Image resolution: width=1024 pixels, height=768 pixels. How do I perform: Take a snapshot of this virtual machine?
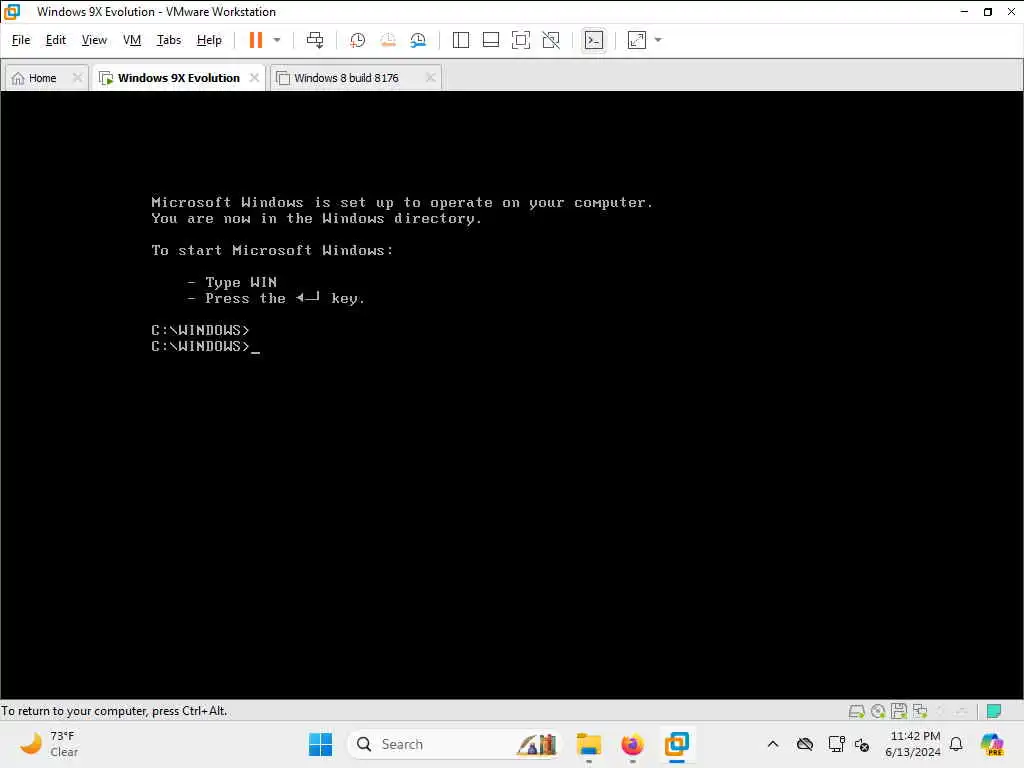click(357, 40)
